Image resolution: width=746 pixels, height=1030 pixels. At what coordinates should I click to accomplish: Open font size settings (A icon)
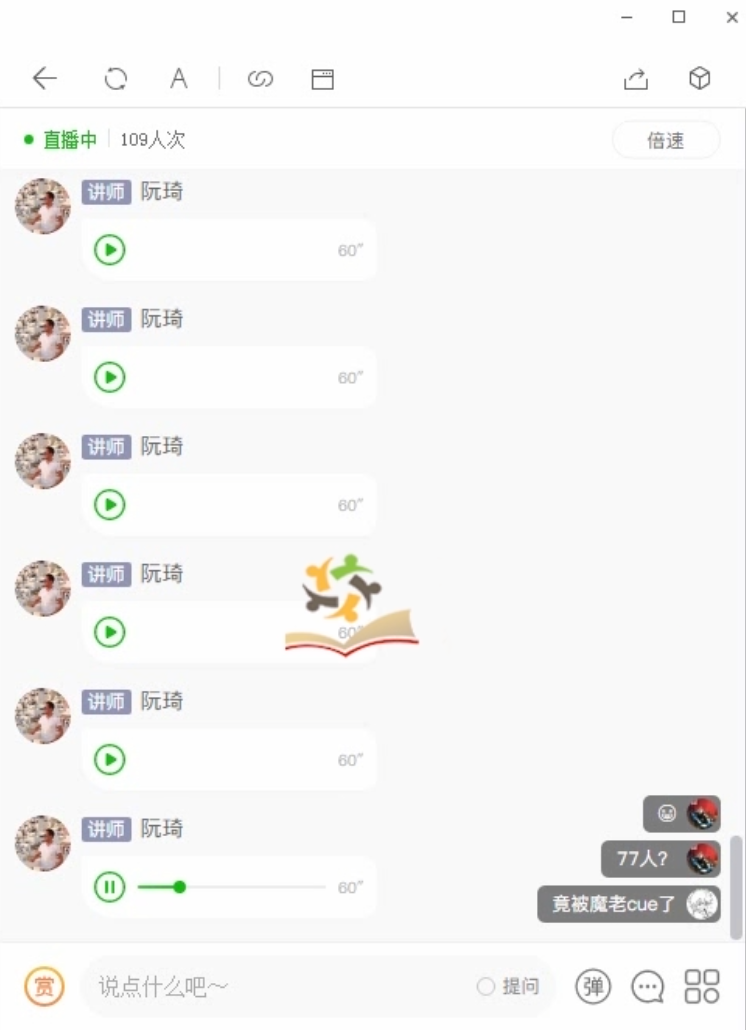pyautogui.click(x=179, y=78)
